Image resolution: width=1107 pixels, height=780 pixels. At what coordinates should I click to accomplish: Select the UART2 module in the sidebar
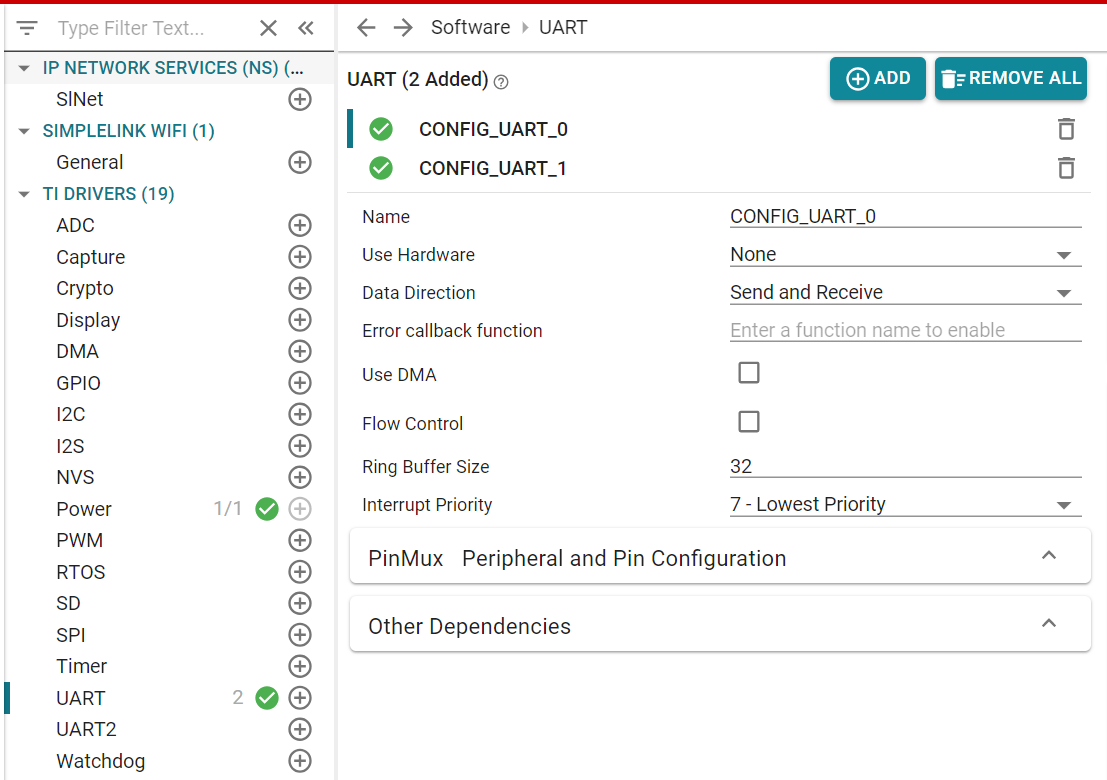click(86, 729)
